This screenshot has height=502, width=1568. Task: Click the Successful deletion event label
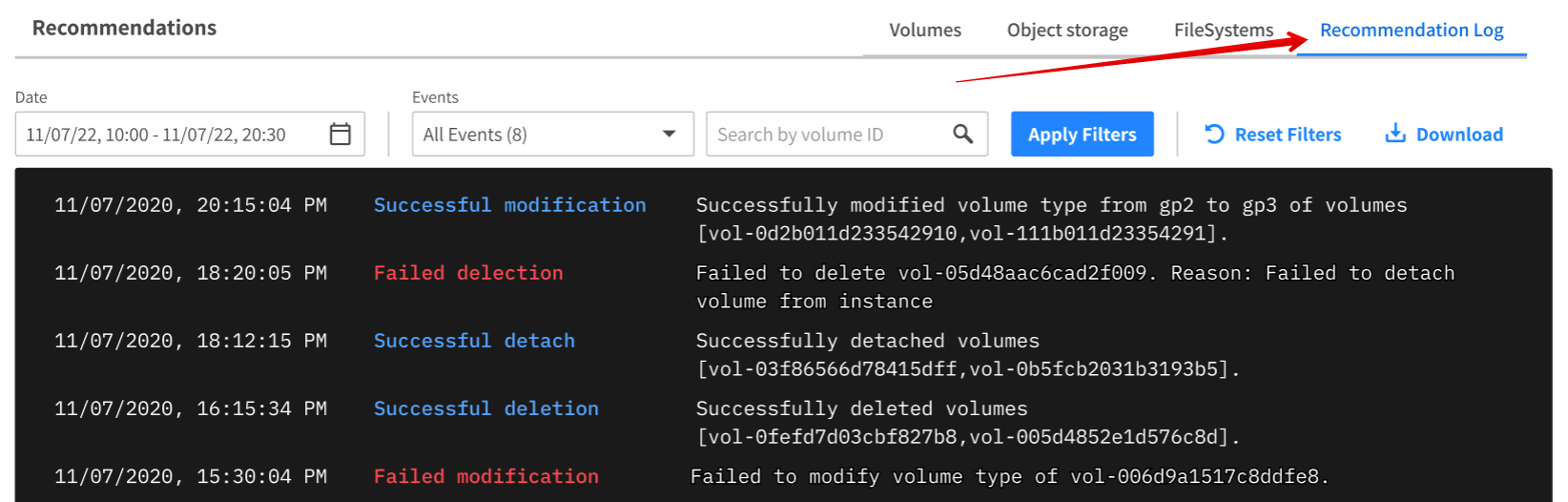pos(485,408)
